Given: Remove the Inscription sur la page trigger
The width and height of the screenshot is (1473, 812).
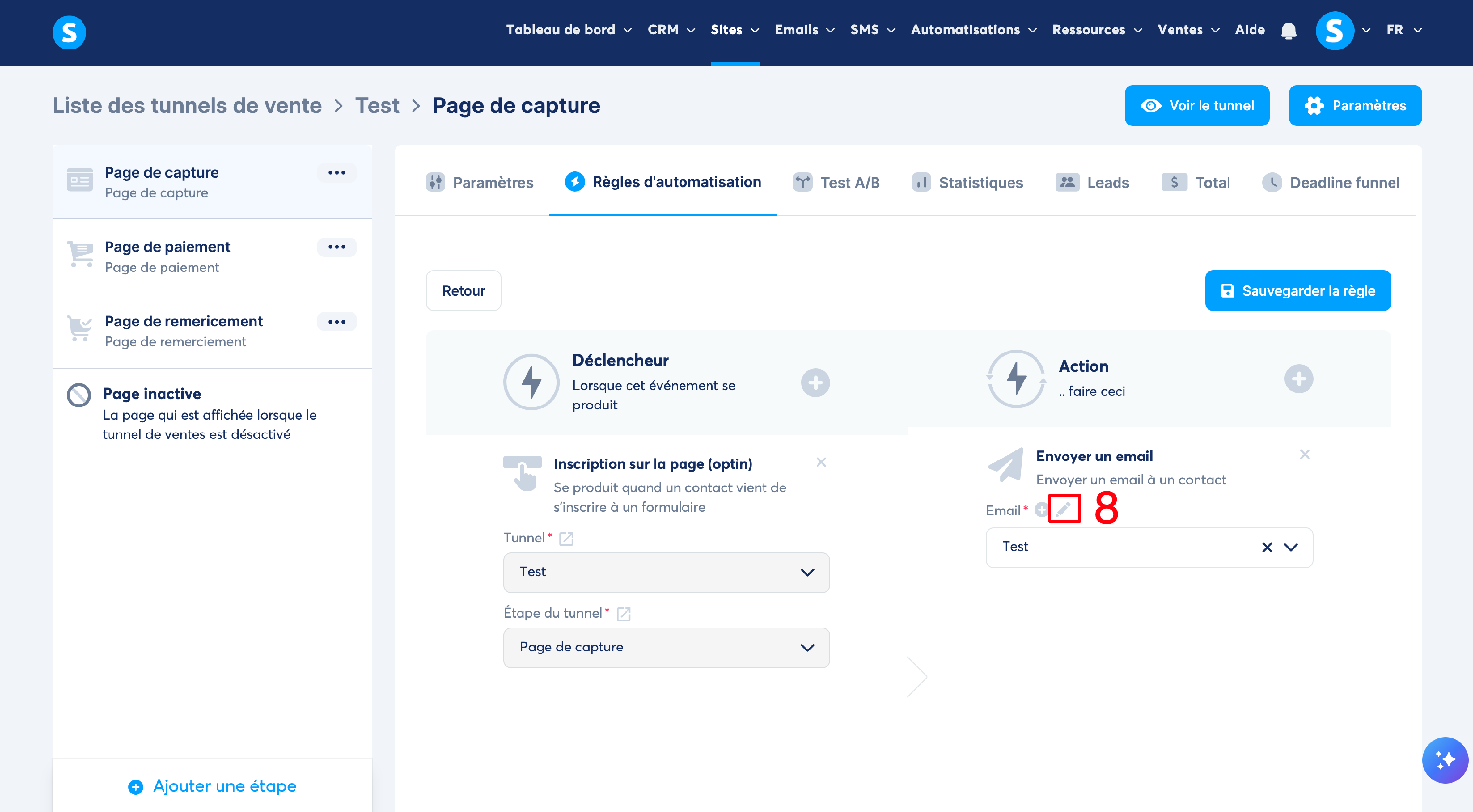Looking at the screenshot, I should click(821, 462).
